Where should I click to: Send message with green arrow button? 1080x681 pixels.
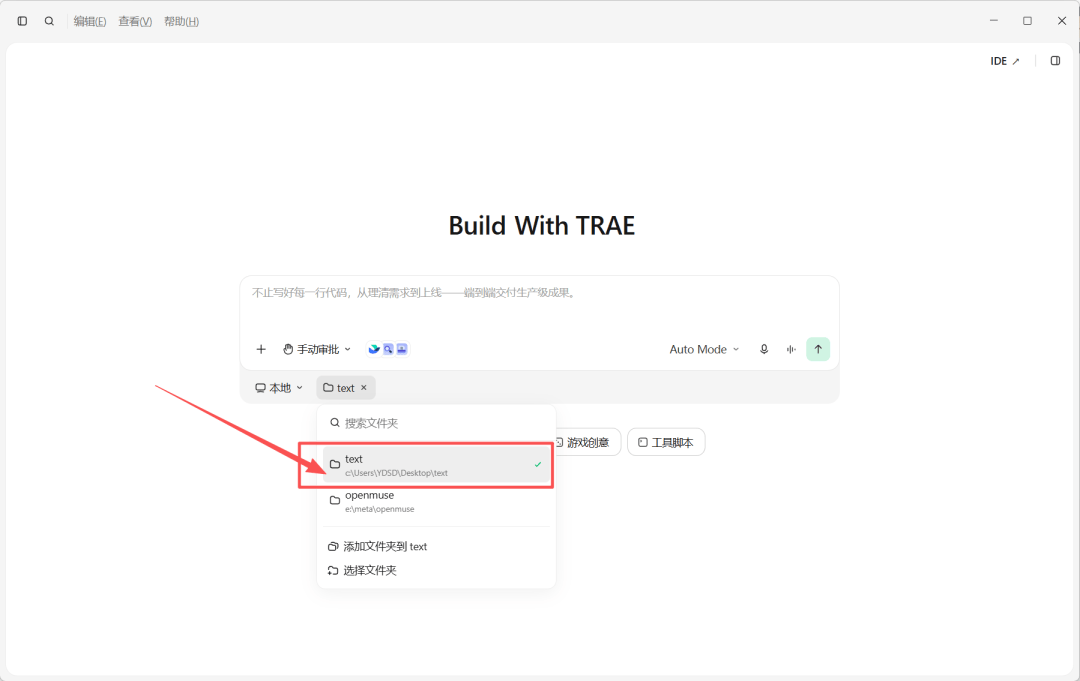pyautogui.click(x=818, y=349)
